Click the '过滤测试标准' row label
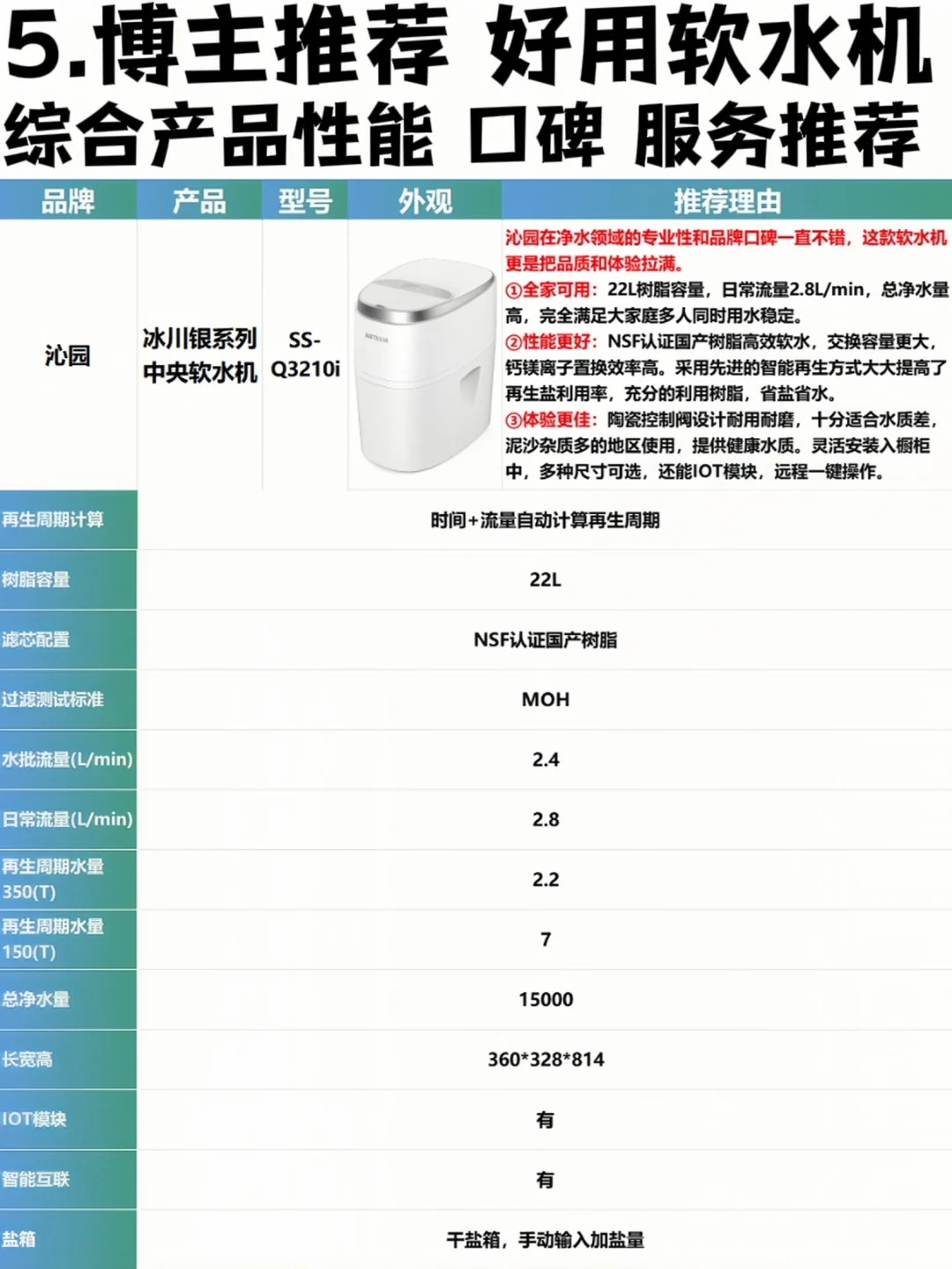This screenshot has width=952, height=1269. [53, 699]
